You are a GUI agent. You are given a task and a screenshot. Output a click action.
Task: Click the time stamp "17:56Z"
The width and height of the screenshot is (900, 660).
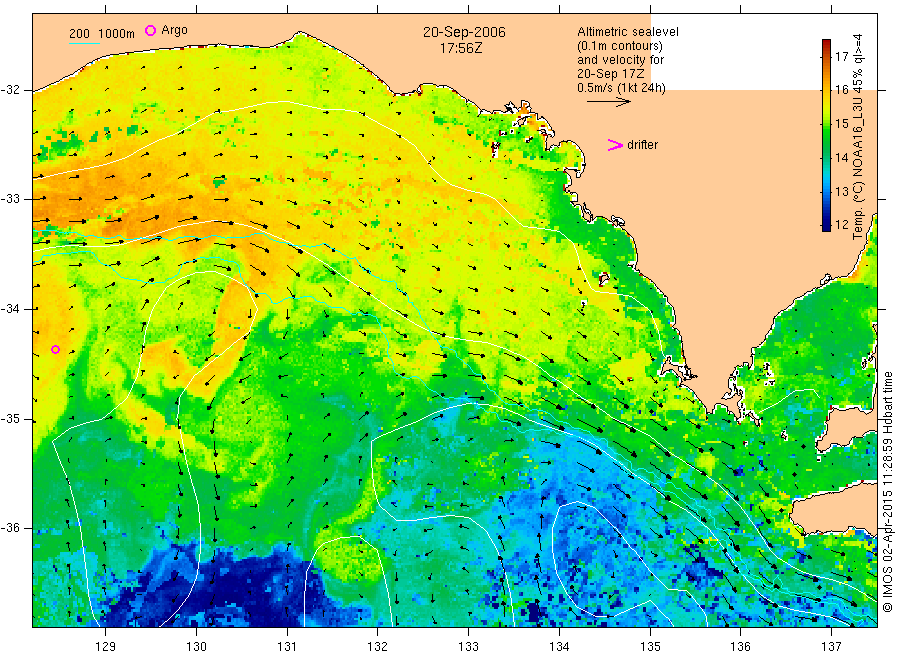tap(461, 48)
